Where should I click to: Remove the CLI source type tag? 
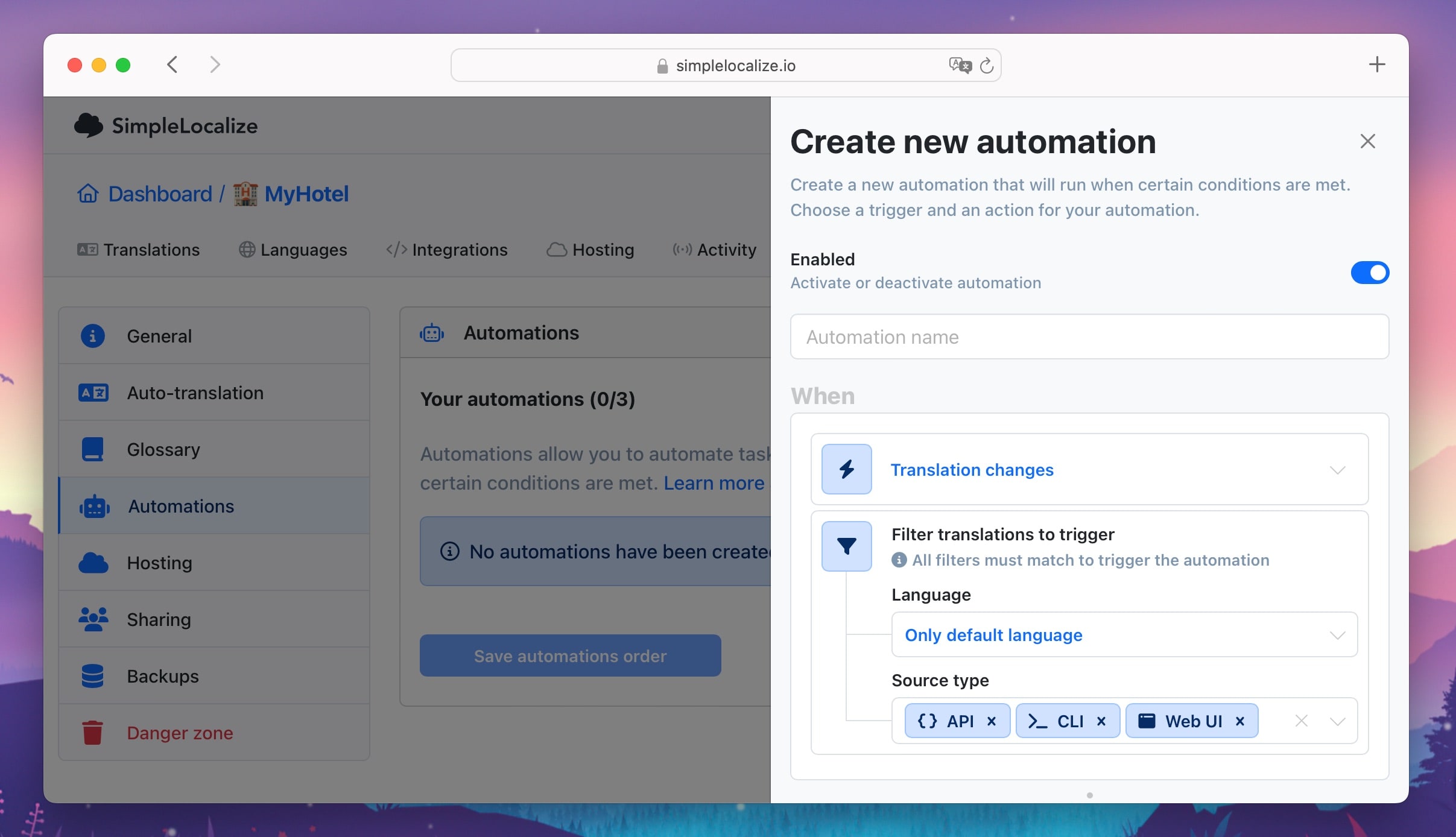[1101, 721]
